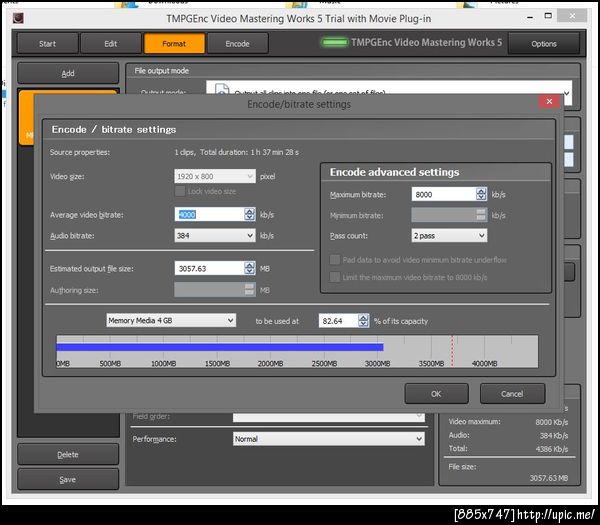This screenshot has height=525, width=600.
Task: Go to the Encode tab
Action: point(237,44)
